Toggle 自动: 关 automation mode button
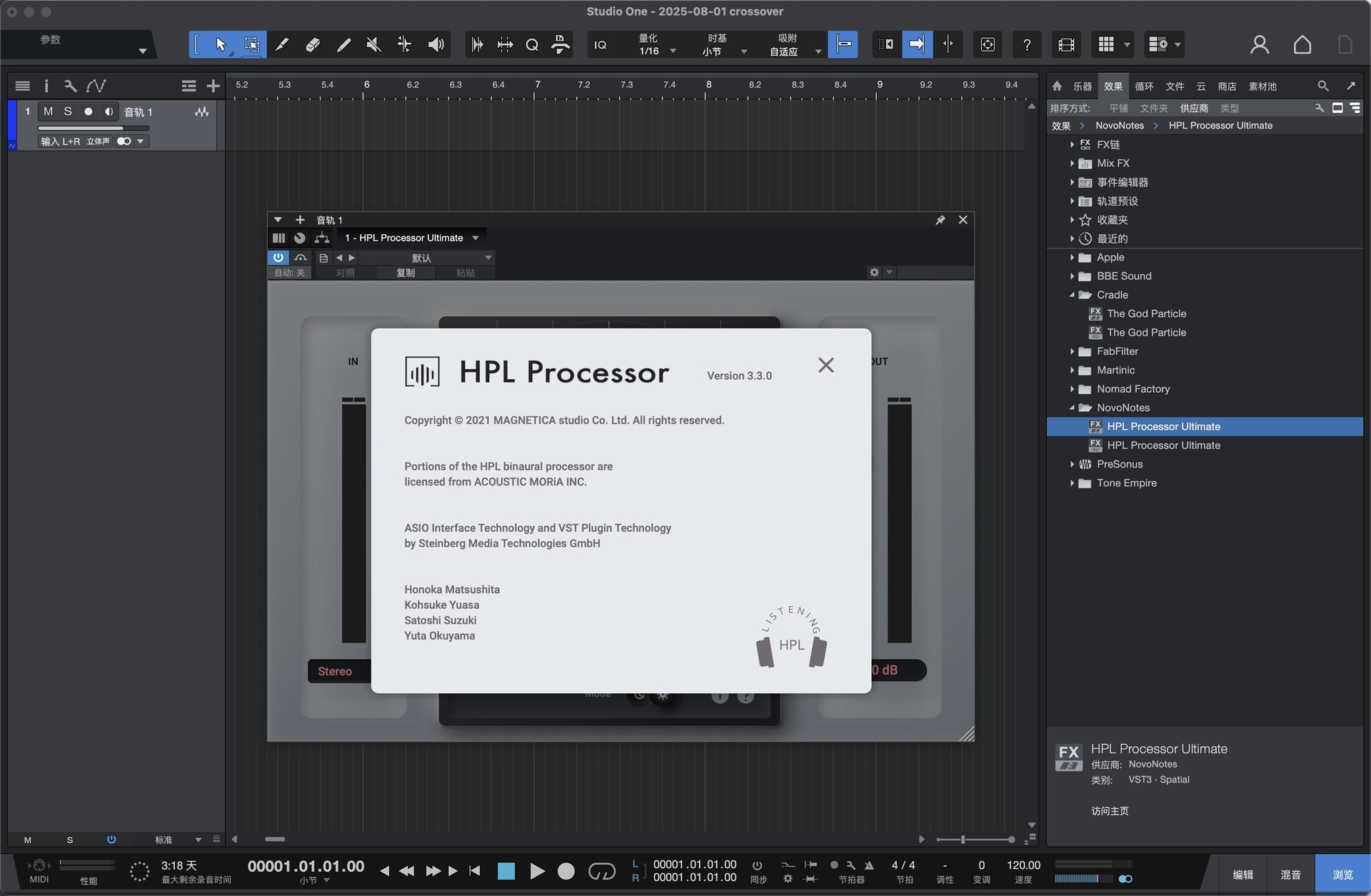This screenshot has height=896, width=1371. pos(289,273)
